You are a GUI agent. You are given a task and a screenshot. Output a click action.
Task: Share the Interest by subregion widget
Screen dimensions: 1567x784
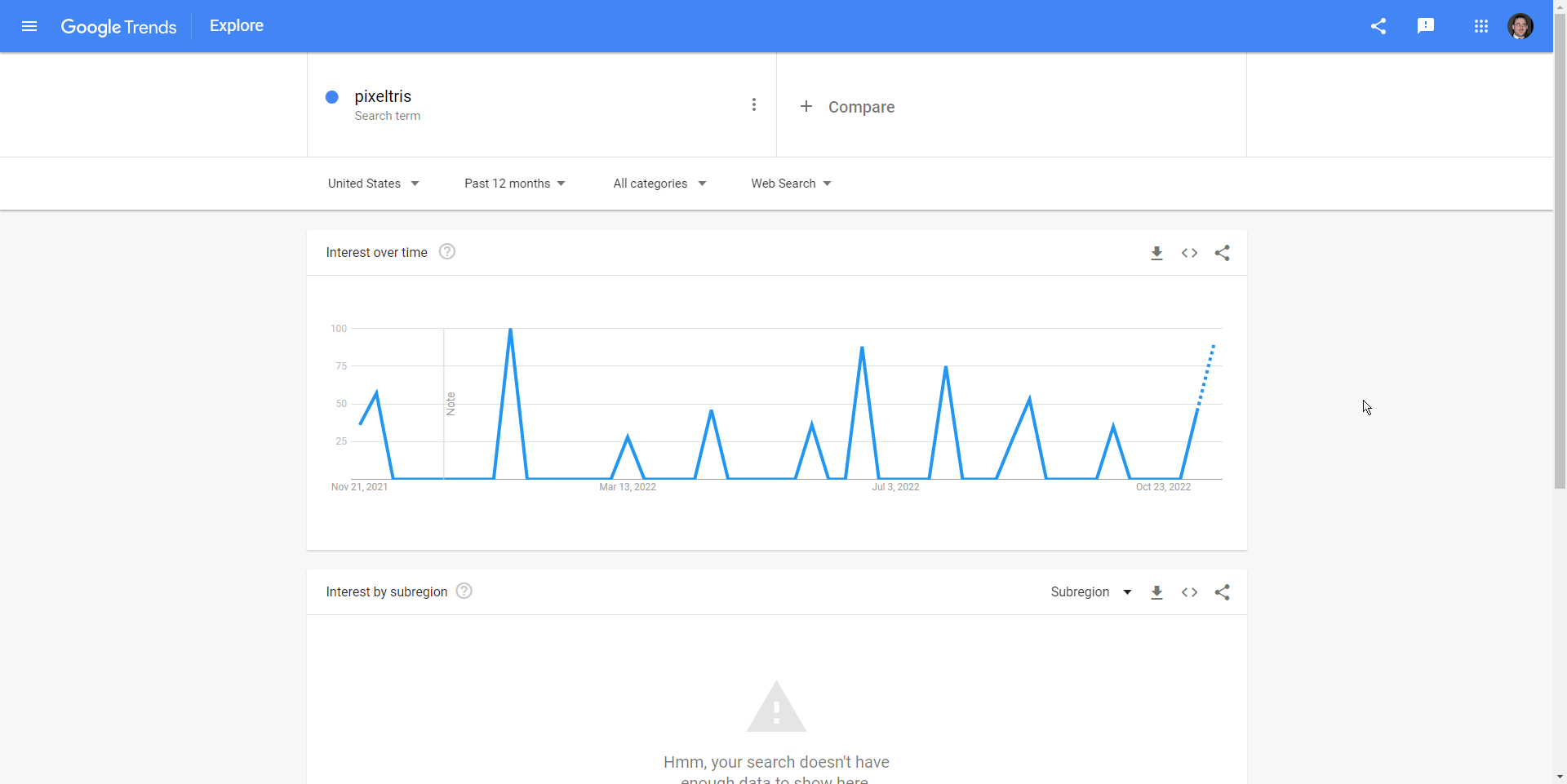[1222, 592]
